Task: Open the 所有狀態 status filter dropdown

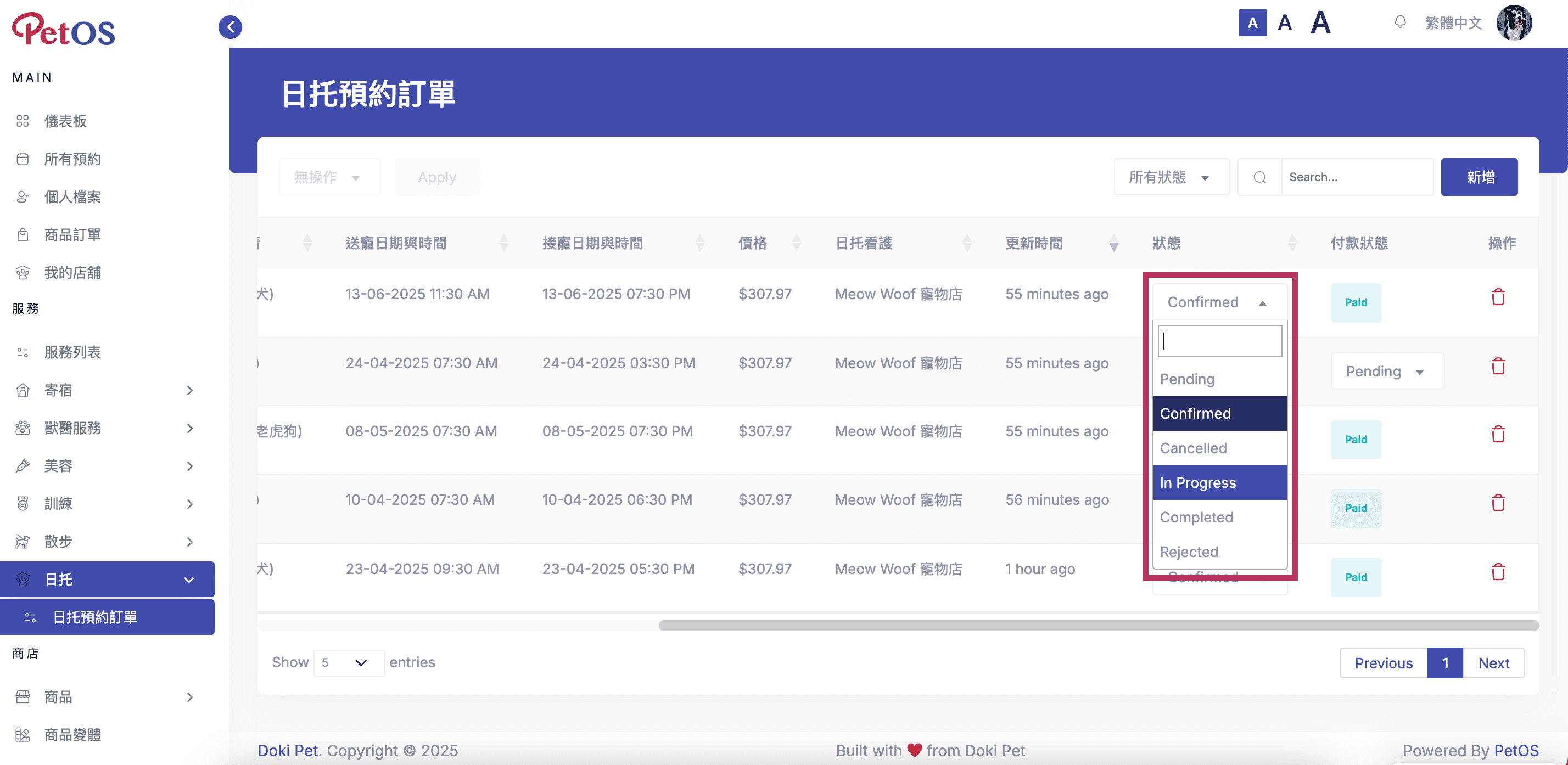Action: coord(1172,177)
